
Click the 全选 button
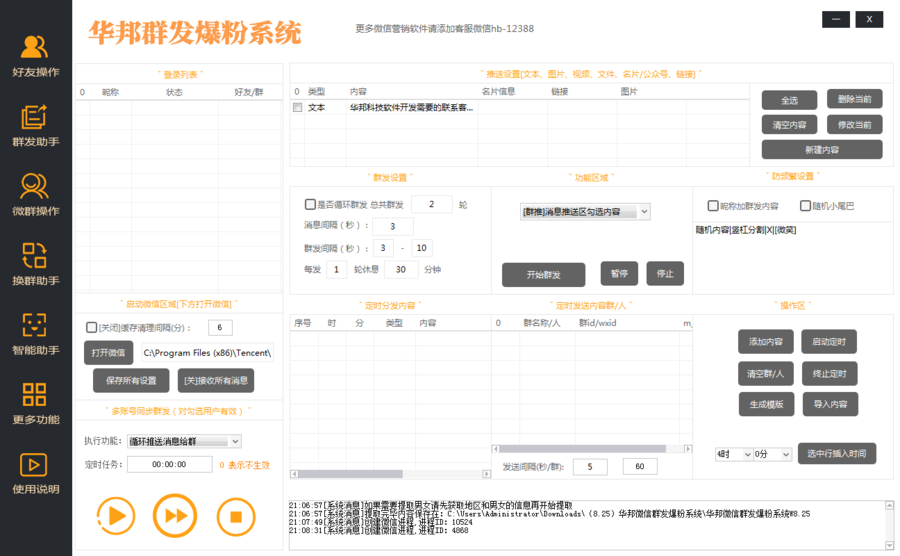789,100
